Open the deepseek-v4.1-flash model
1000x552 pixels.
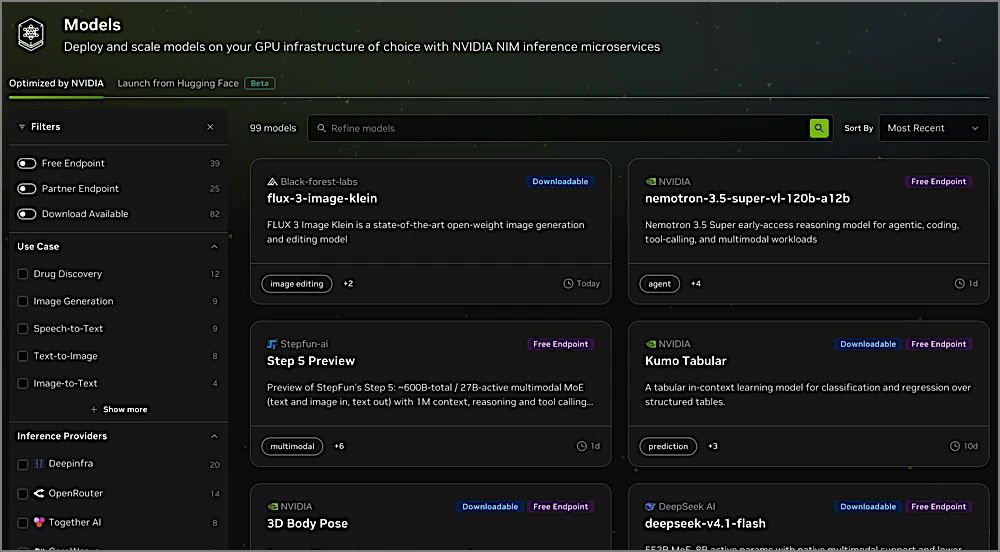point(705,524)
